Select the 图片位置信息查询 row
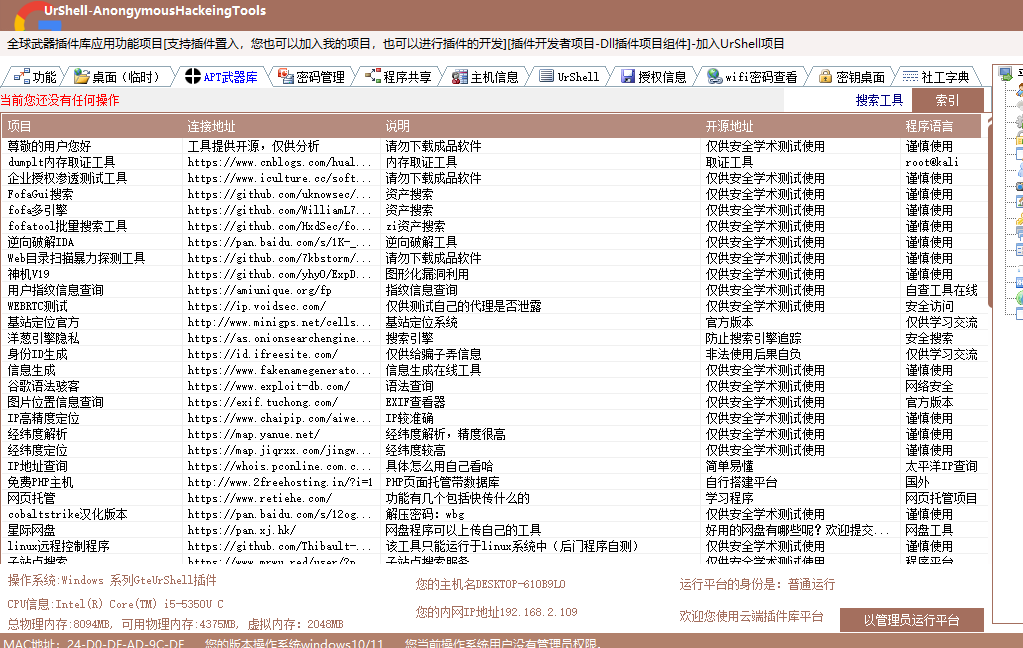 click(x=494, y=402)
